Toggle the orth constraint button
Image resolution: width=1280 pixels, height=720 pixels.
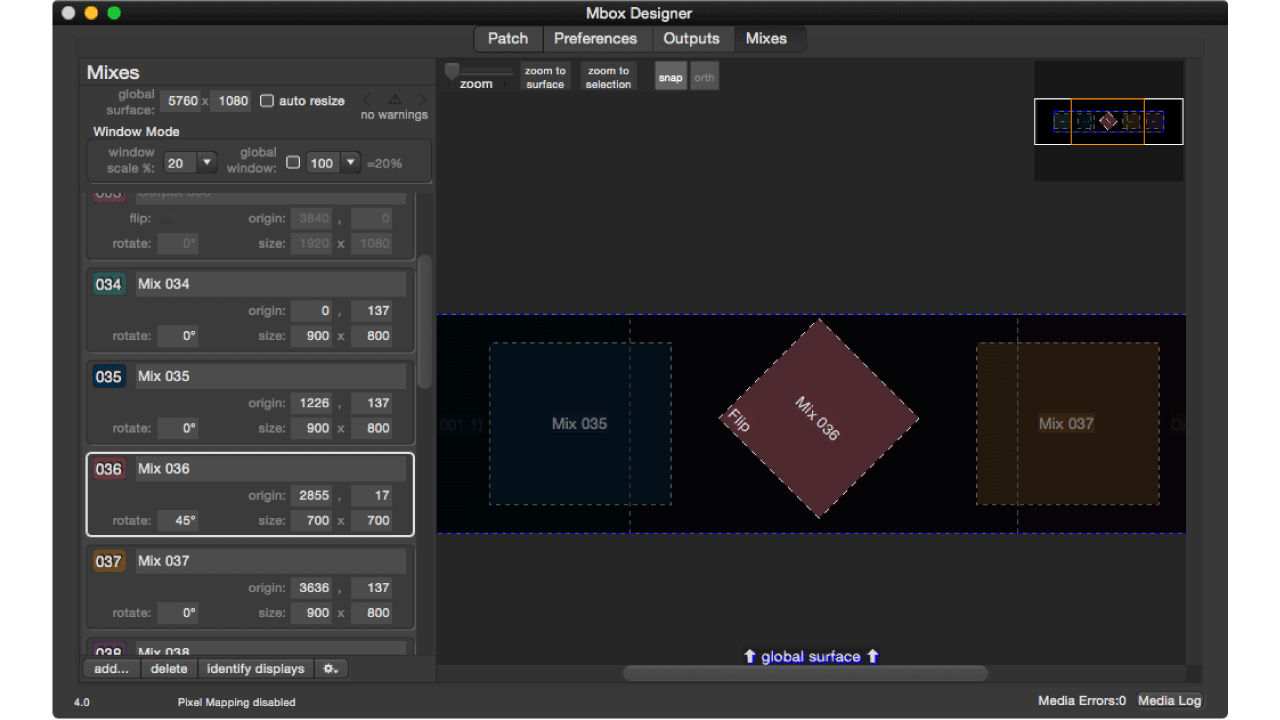coord(704,77)
